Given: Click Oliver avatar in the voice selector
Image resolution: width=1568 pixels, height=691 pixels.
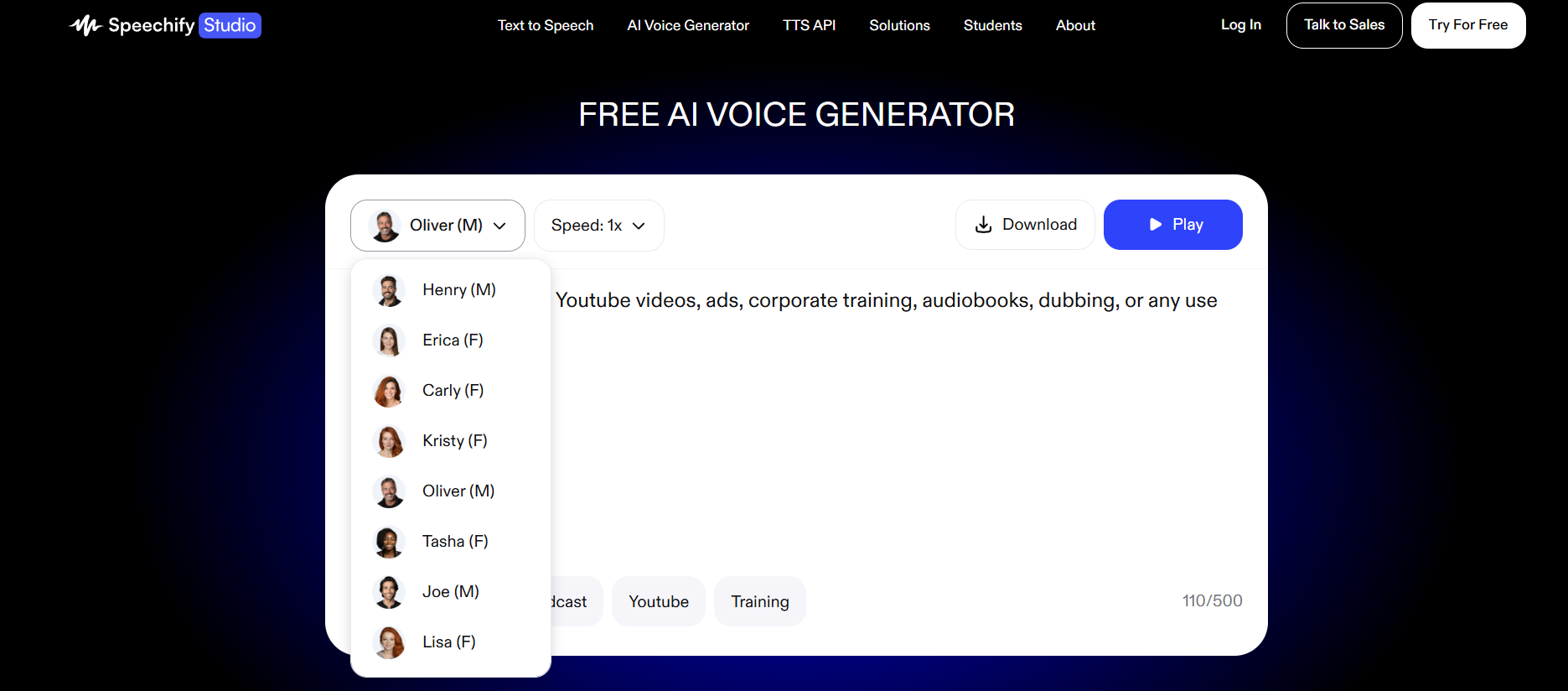Looking at the screenshot, I should point(385,226).
